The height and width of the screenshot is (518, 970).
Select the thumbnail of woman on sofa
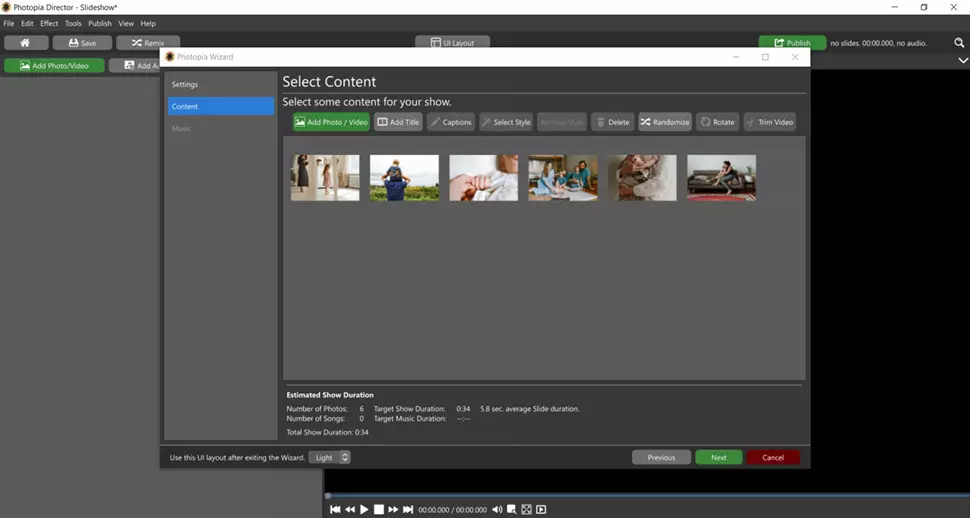click(x=721, y=178)
